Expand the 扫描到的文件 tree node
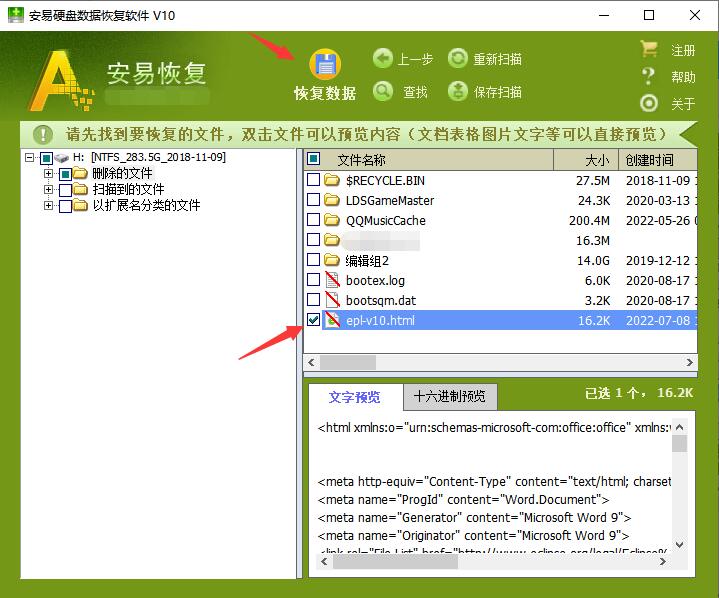This screenshot has height=598, width=719. pos(48,189)
